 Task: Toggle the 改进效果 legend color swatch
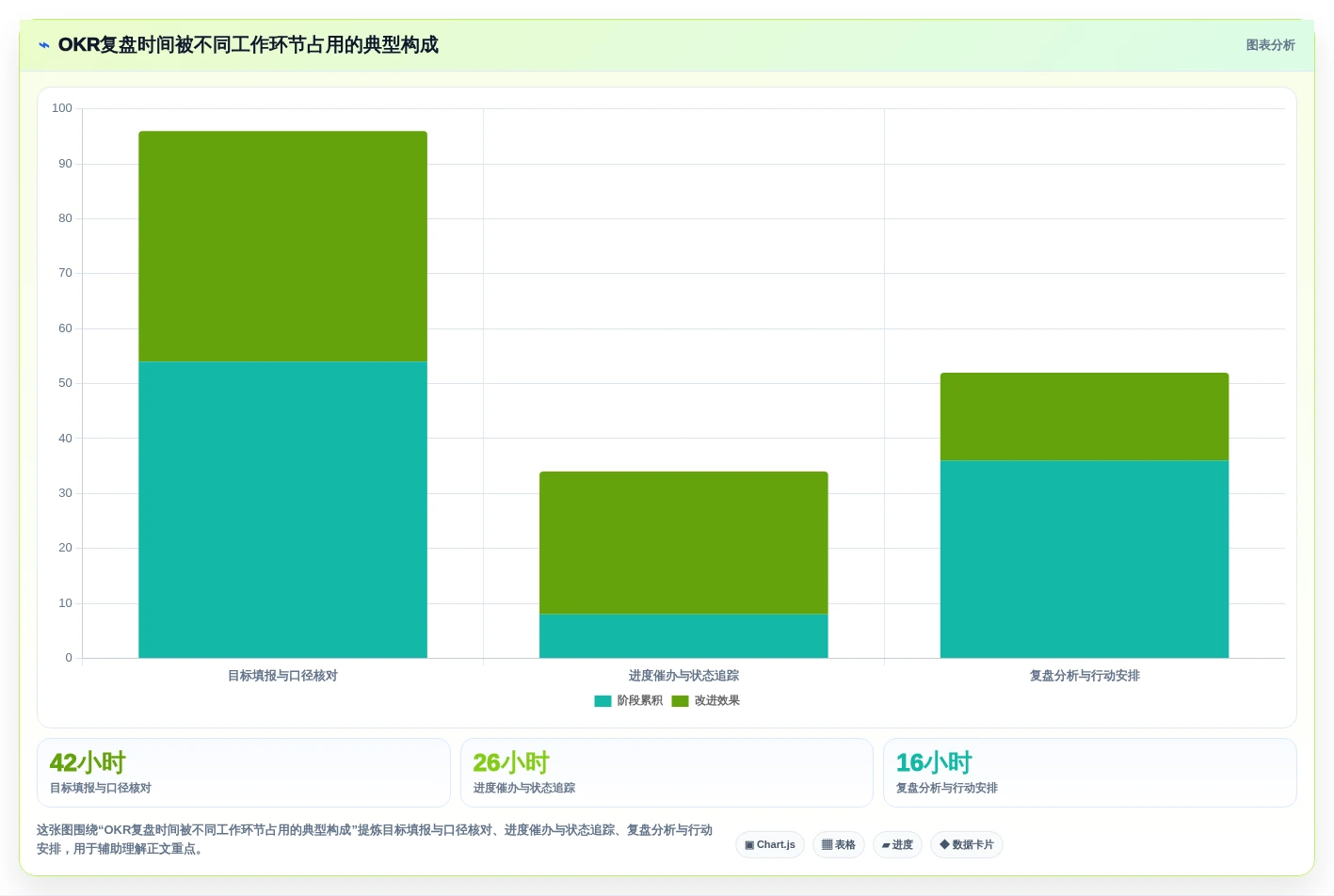[680, 701]
